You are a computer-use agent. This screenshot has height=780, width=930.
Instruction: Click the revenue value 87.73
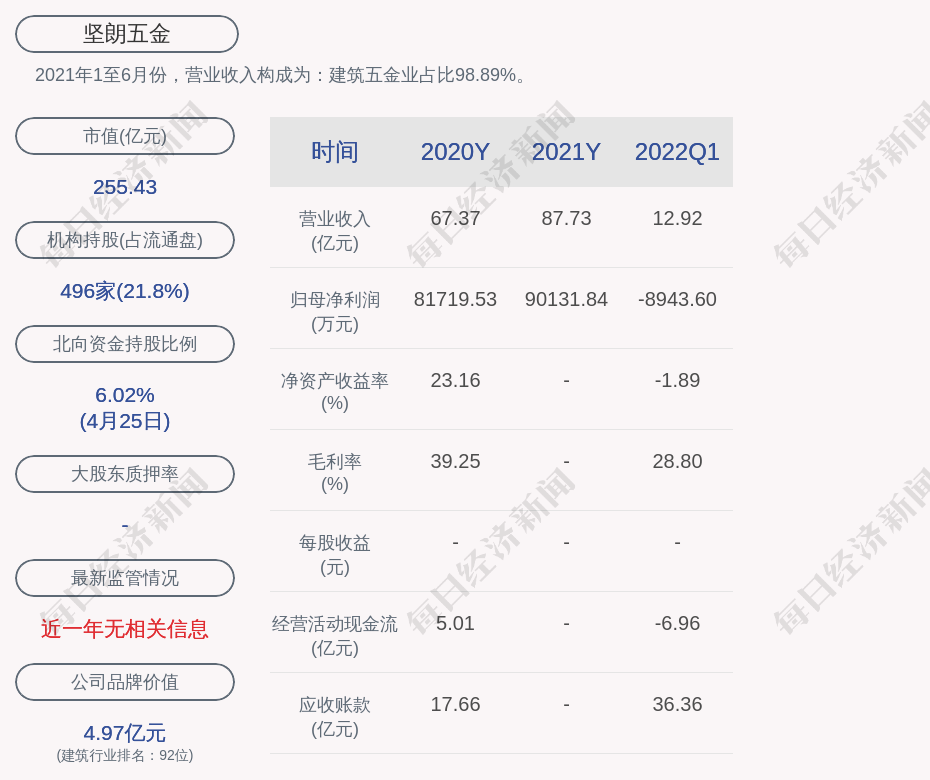(566, 218)
